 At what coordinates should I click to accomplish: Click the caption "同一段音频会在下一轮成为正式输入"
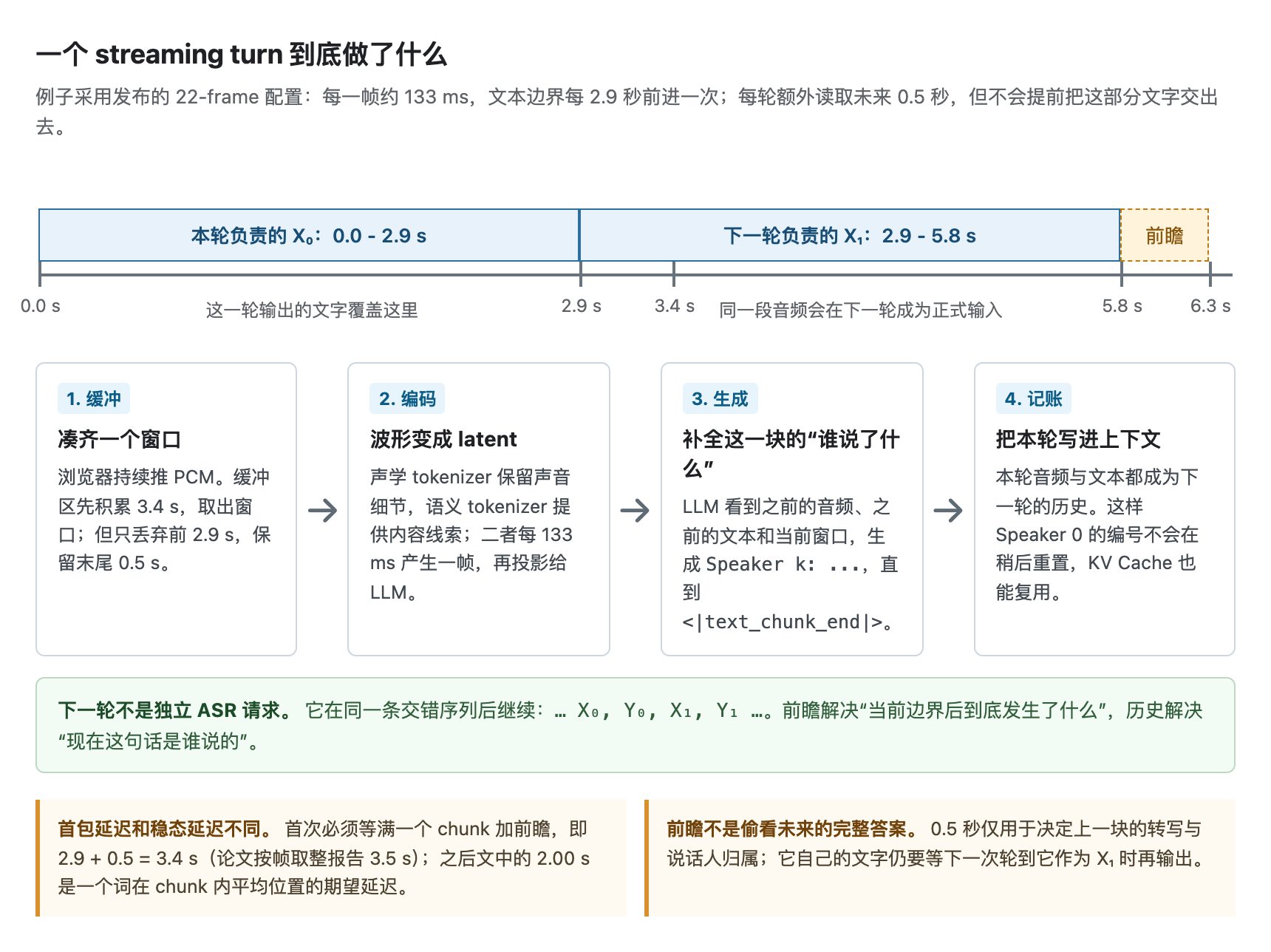click(861, 310)
